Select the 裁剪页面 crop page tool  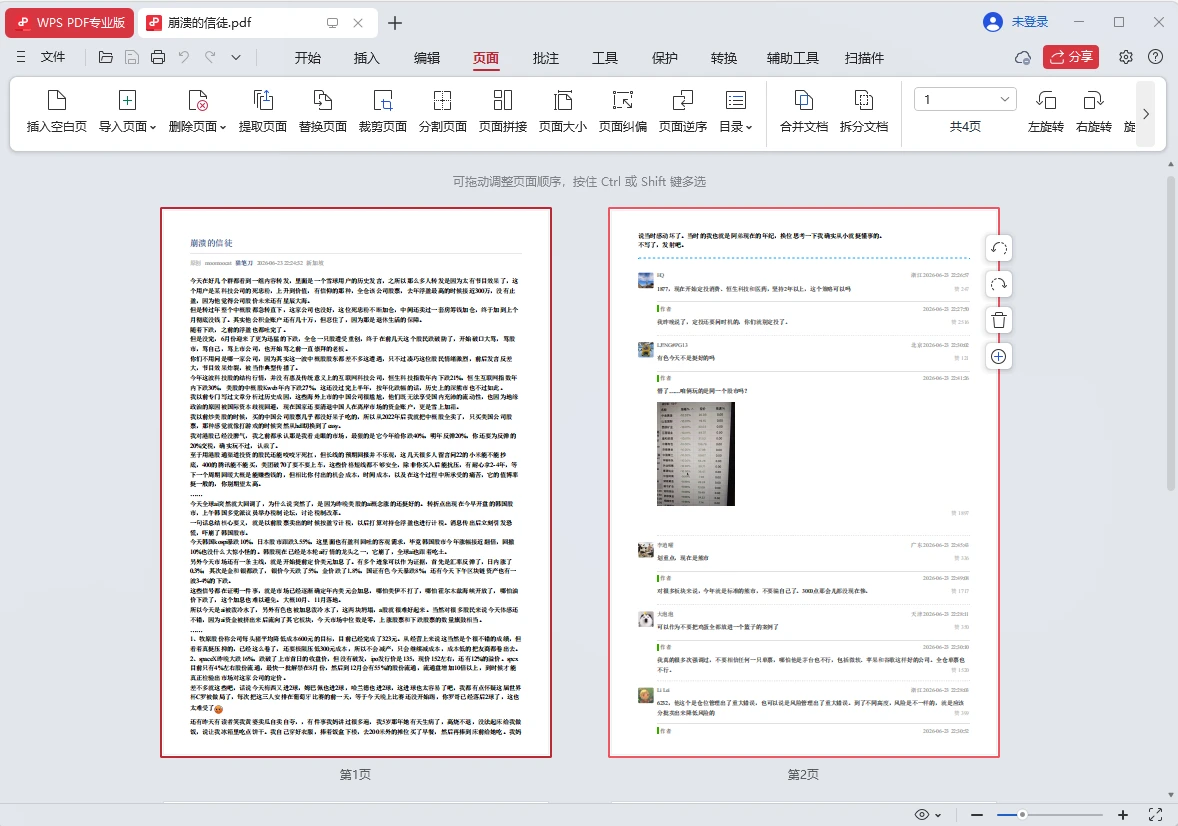pyautogui.click(x=382, y=111)
